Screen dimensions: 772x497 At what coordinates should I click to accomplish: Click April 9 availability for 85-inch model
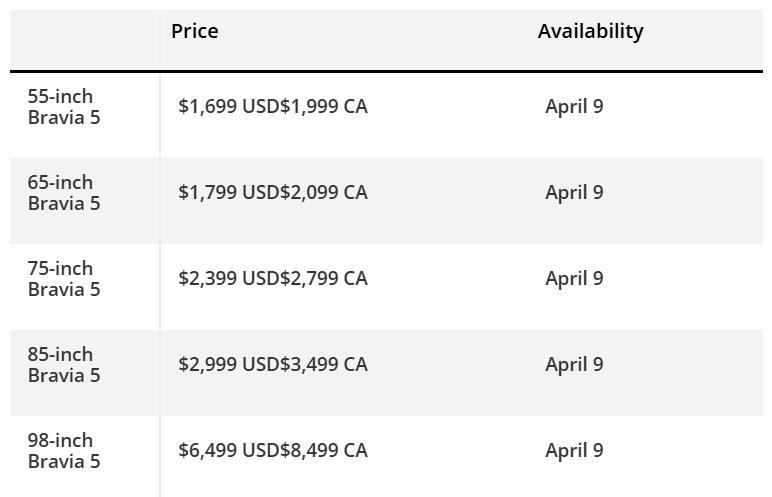(x=574, y=364)
